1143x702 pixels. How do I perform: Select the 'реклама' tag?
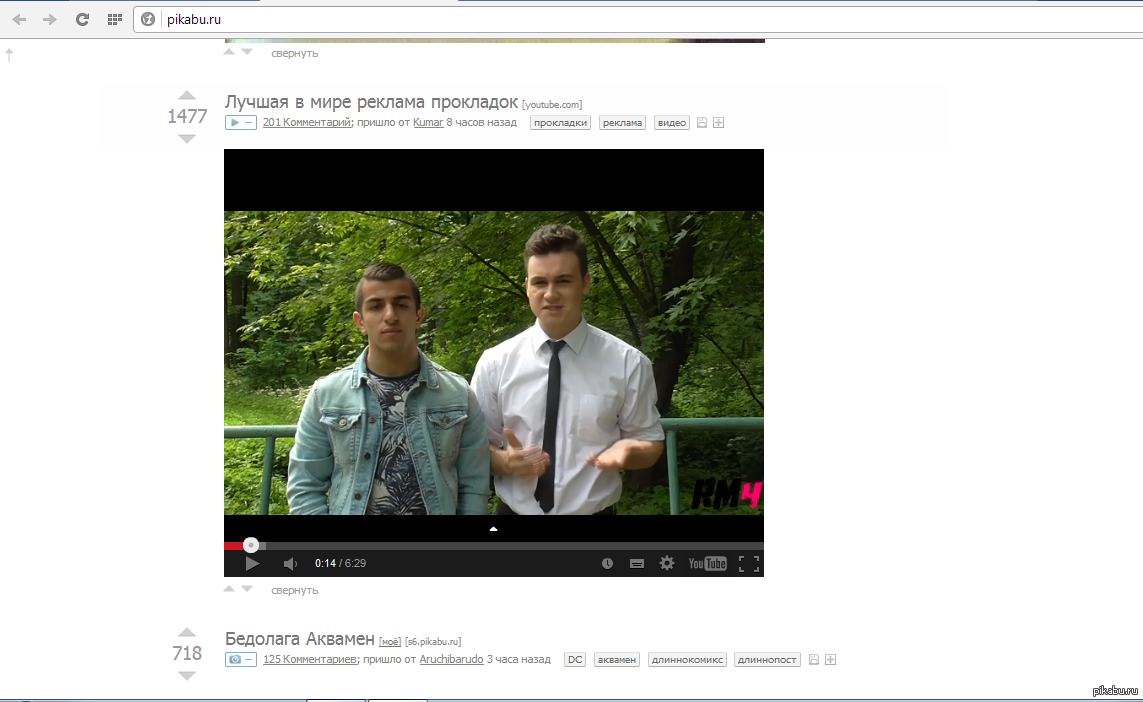tap(623, 123)
